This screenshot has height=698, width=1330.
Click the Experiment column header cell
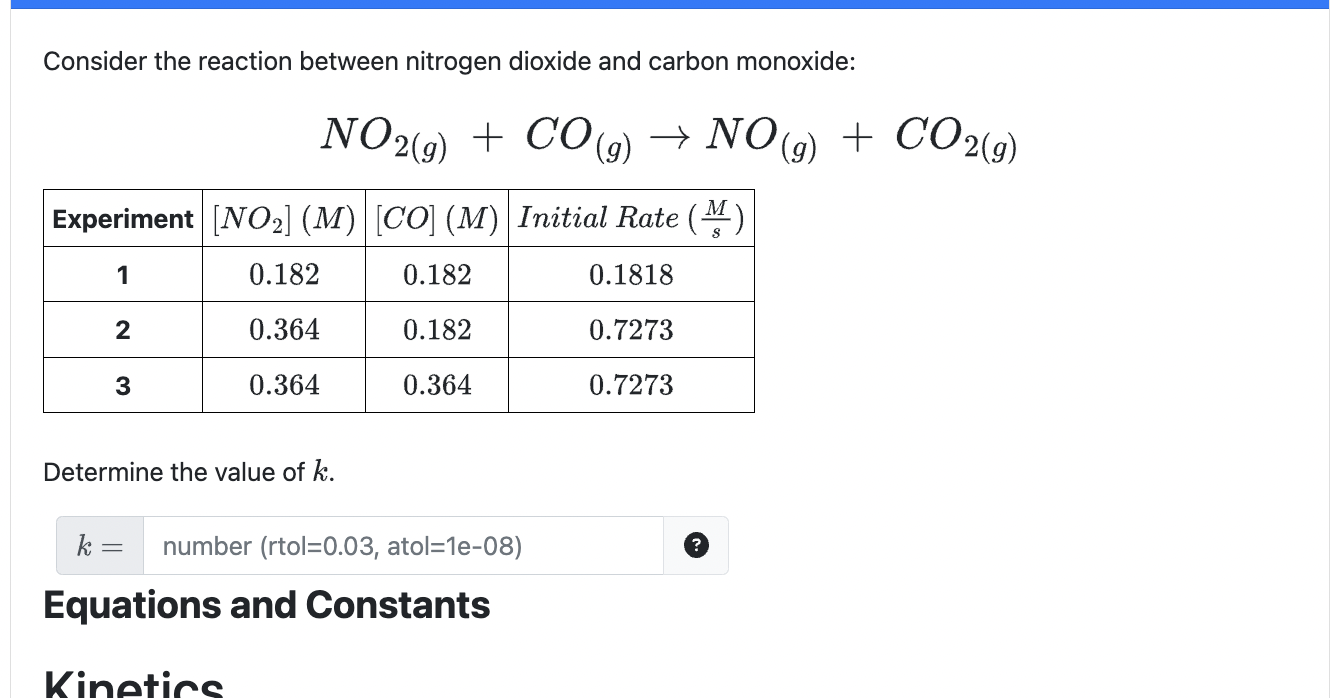[122, 218]
